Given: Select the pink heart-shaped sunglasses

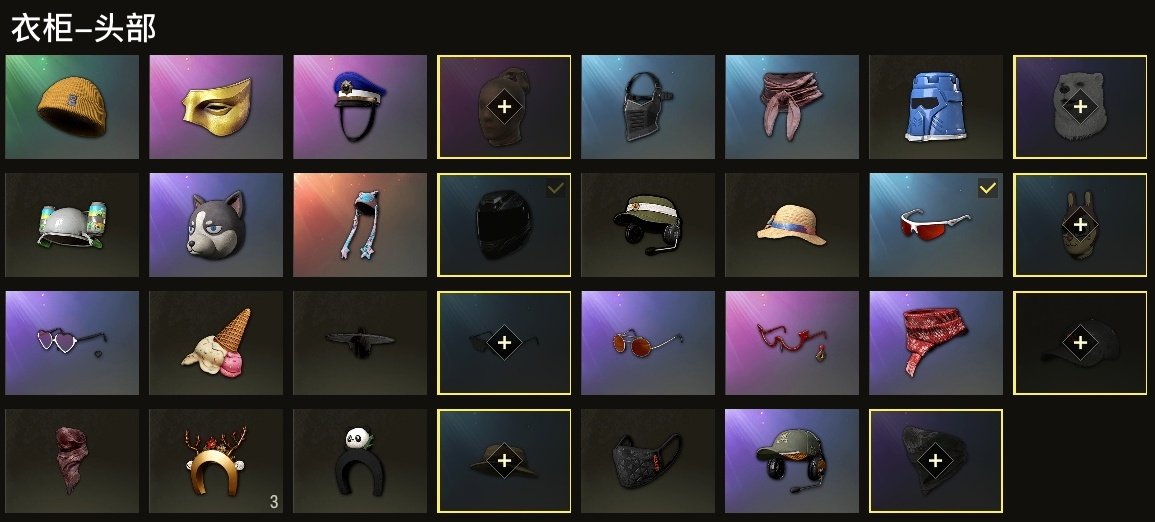Looking at the screenshot, I should tap(71, 343).
